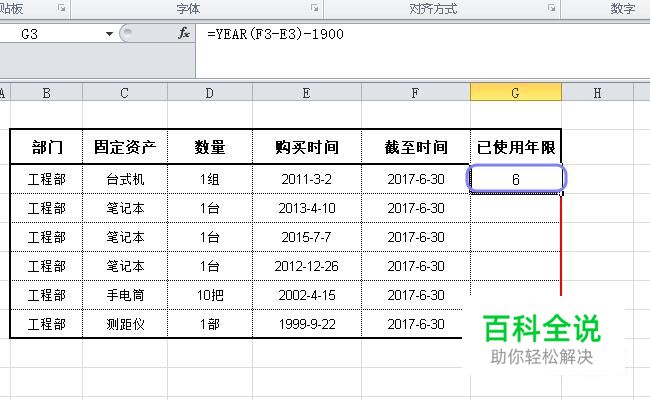Open the Font group dialog launcher
The image size is (650, 400).
pos(315,7)
